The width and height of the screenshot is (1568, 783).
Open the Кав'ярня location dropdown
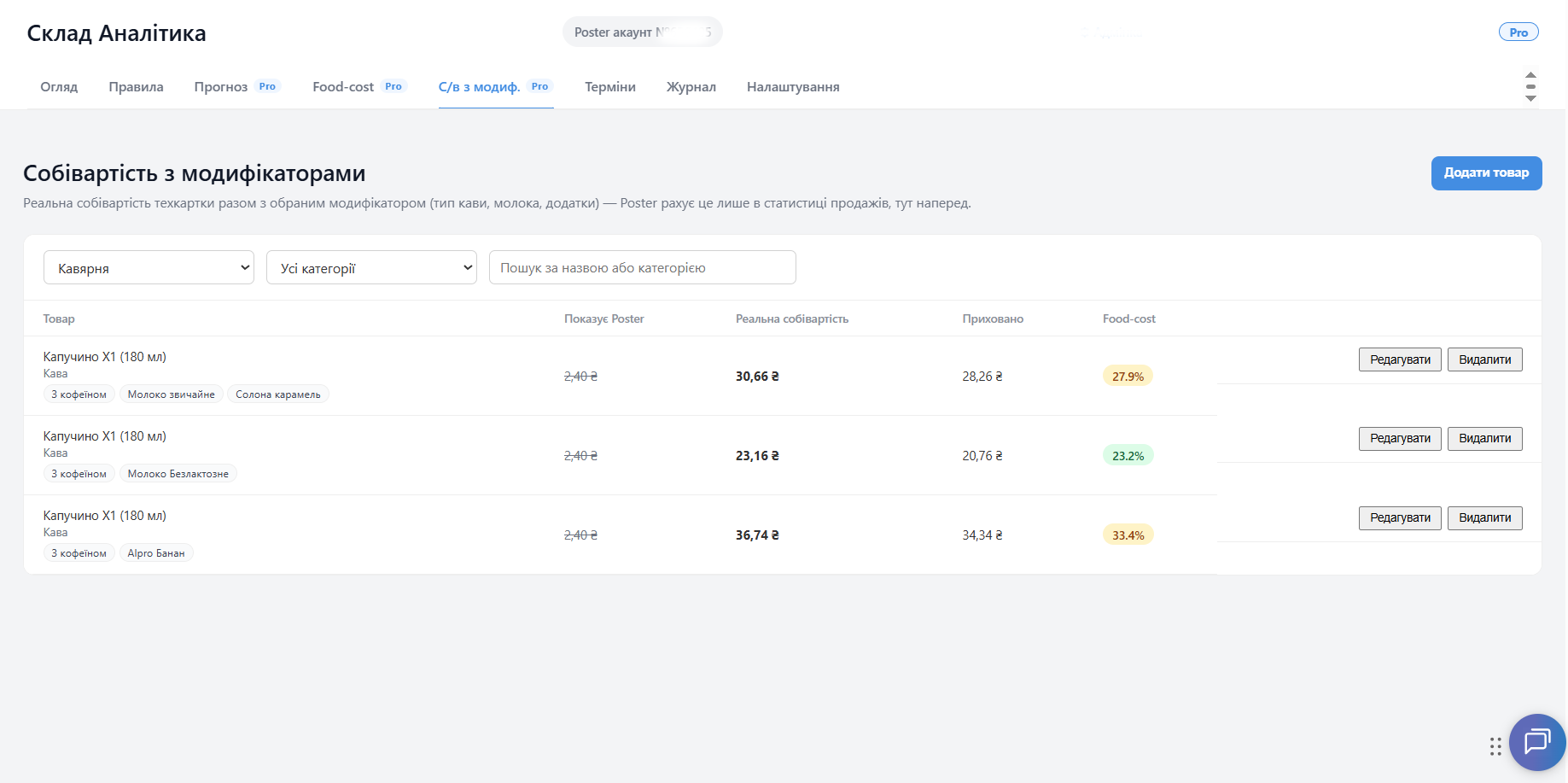[149, 267]
